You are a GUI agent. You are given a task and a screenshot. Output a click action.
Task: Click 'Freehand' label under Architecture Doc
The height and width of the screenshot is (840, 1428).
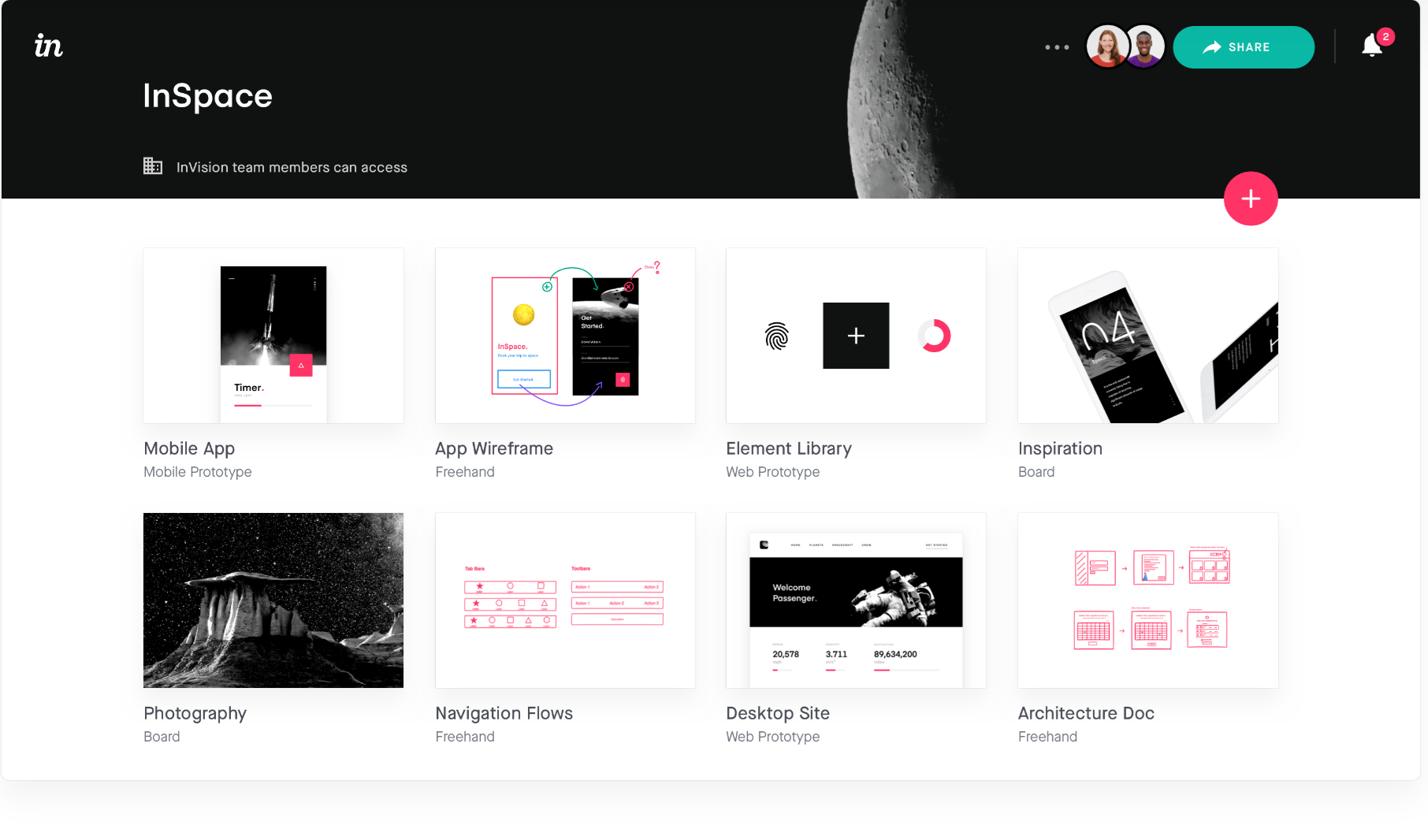pos(1047,737)
